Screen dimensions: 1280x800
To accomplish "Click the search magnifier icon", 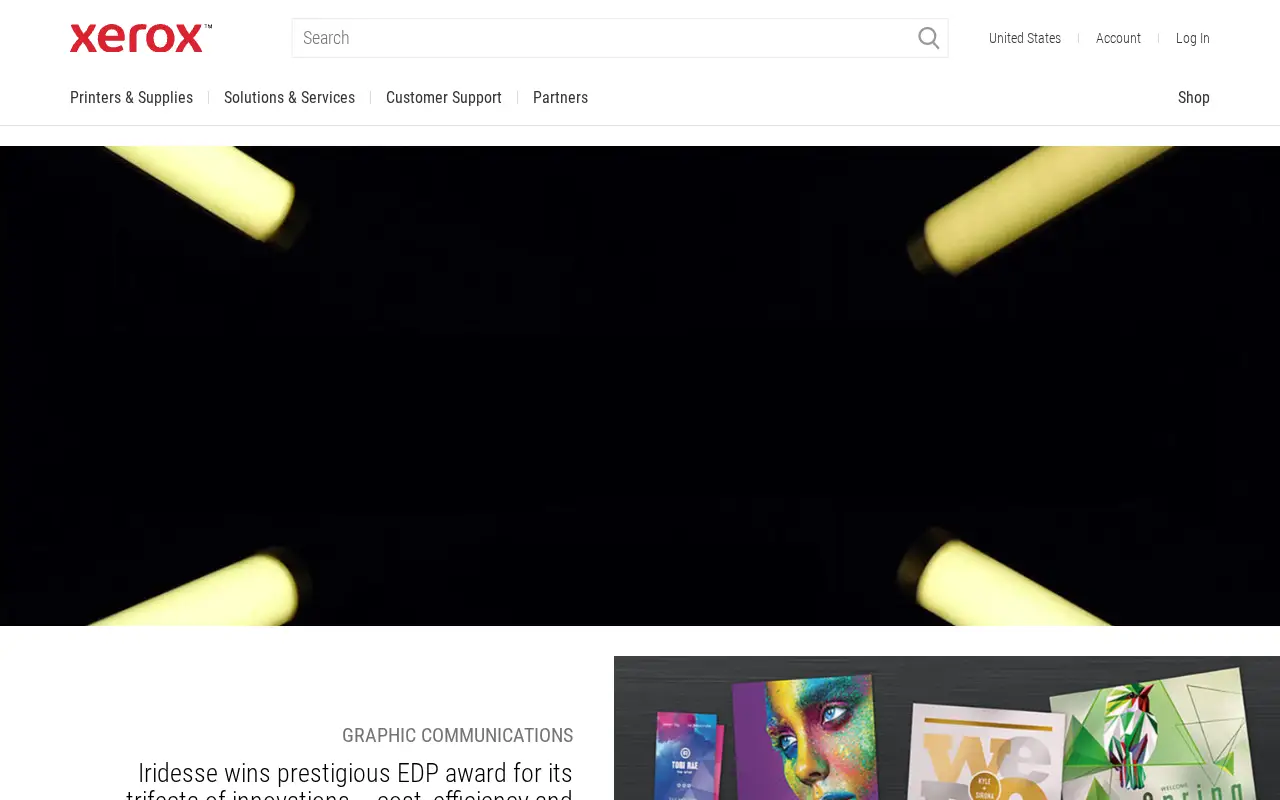I will 929,38.
